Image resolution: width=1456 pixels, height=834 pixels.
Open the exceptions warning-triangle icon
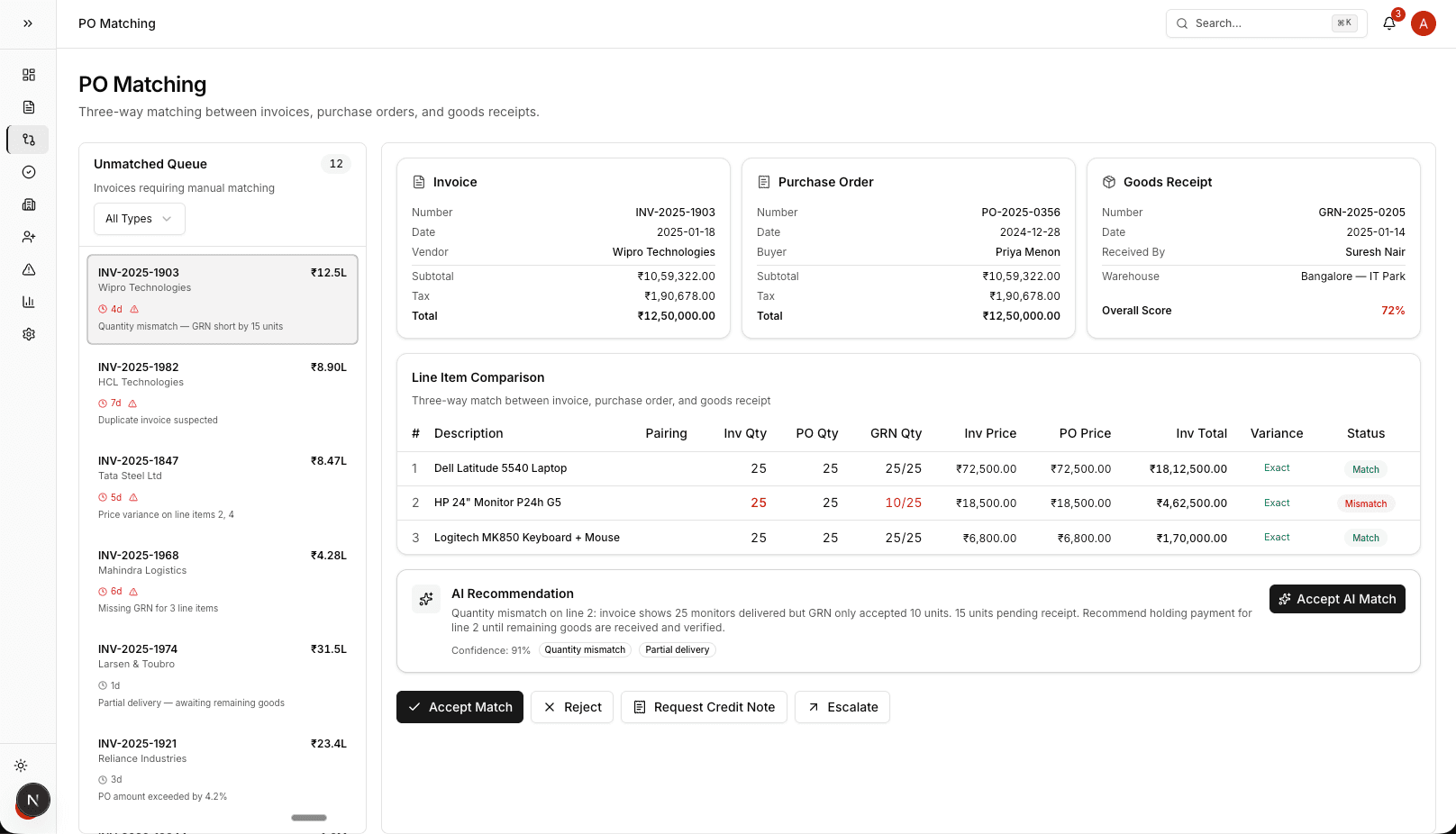click(28, 269)
